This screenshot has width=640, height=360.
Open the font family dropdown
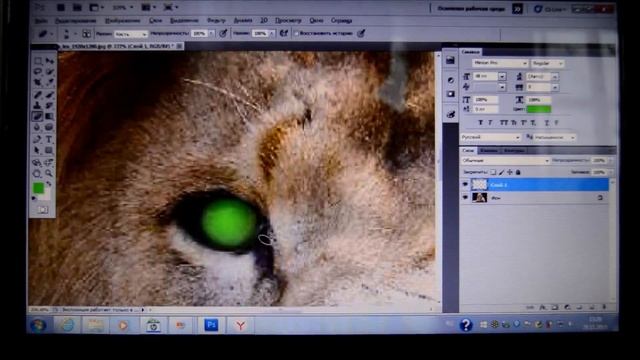click(500, 63)
